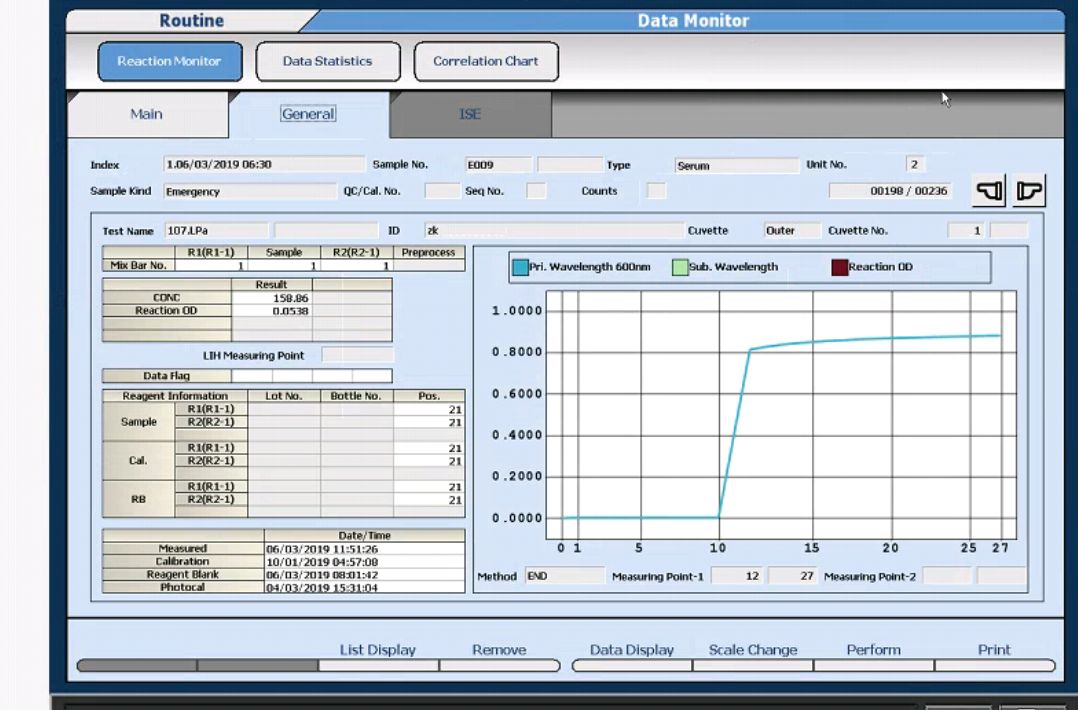Click the Reaction OD dark red swatch
This screenshot has height=710, width=1078.
coord(839,267)
